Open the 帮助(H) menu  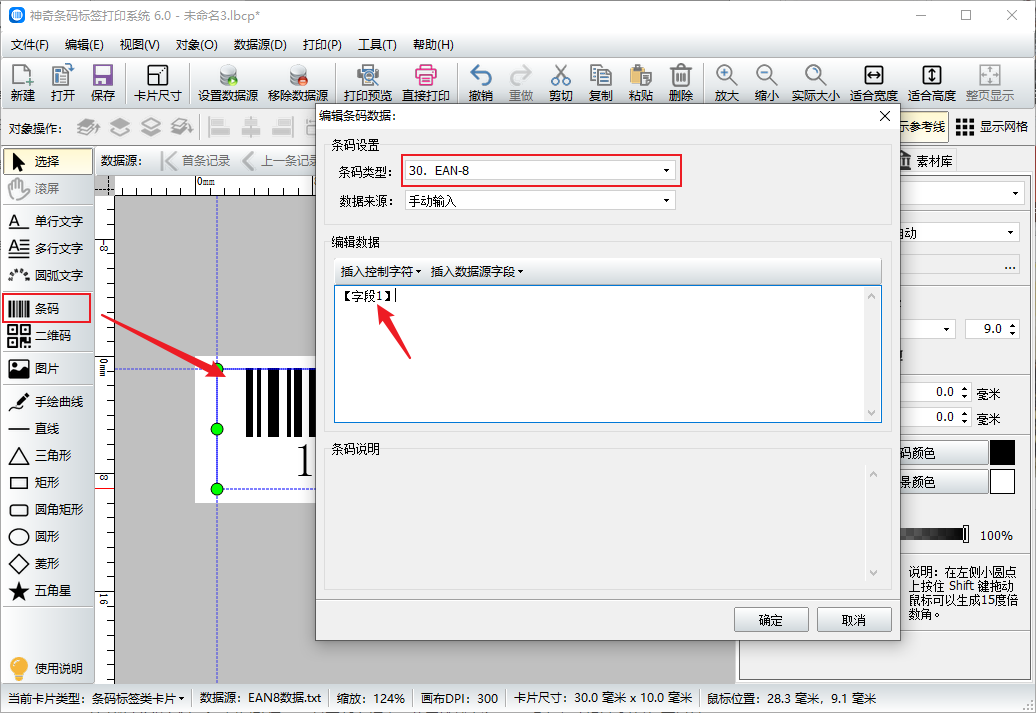[433, 45]
